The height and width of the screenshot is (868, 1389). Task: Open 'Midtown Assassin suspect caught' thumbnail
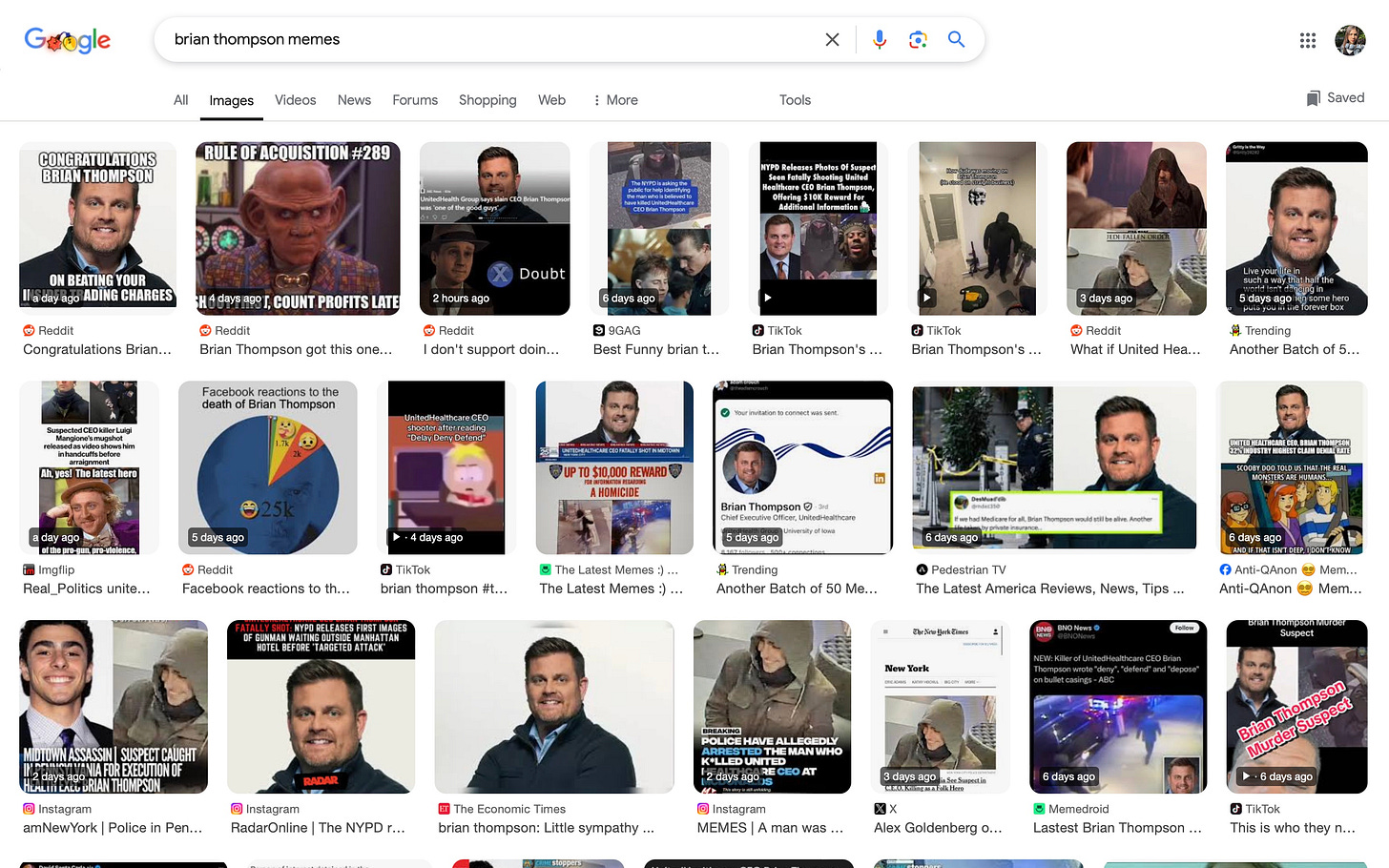pos(114,707)
